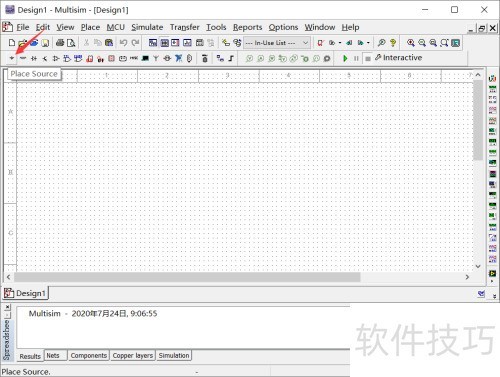Switch to full screen view

coord(455,43)
